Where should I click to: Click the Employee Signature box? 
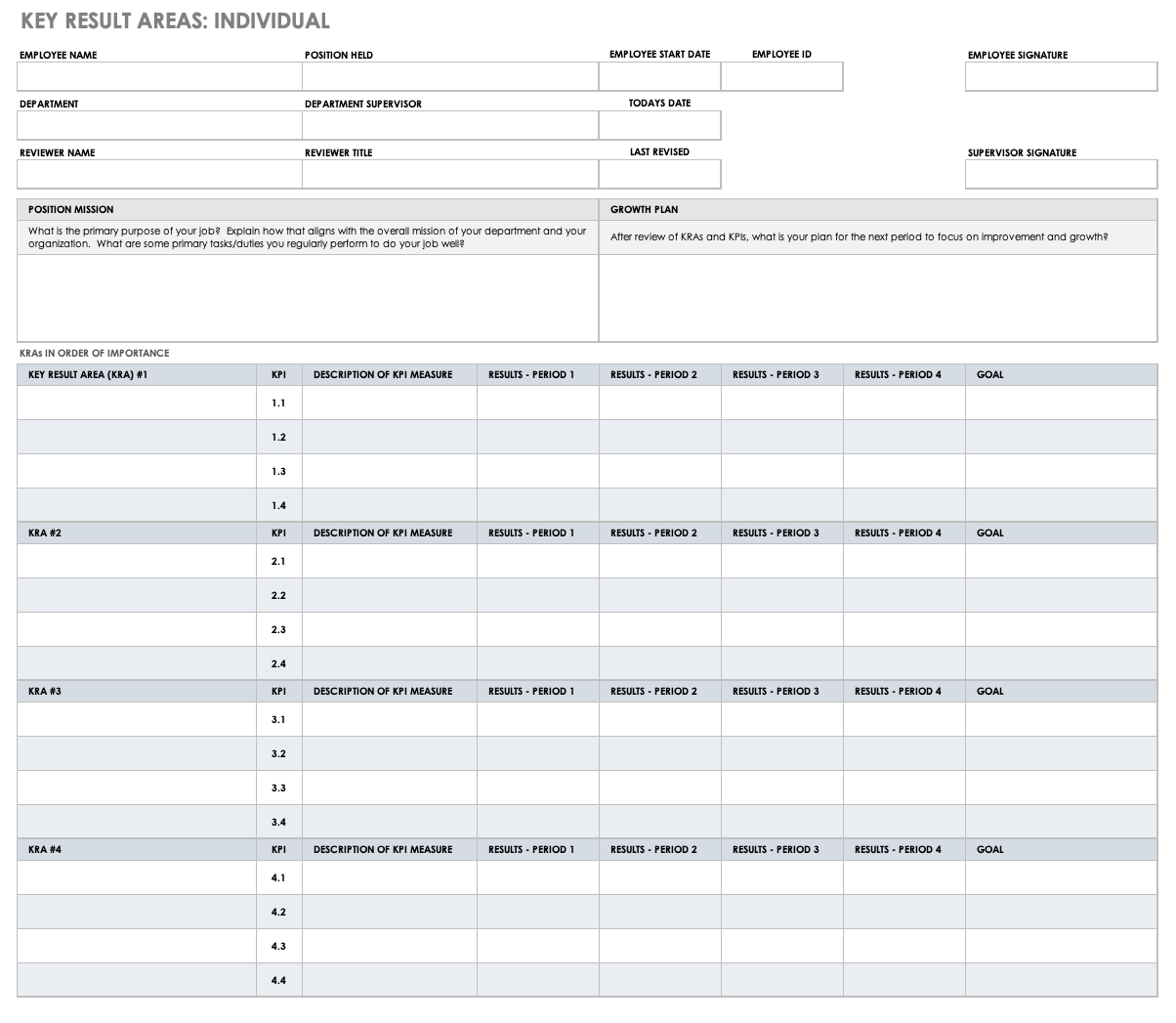[1060, 76]
